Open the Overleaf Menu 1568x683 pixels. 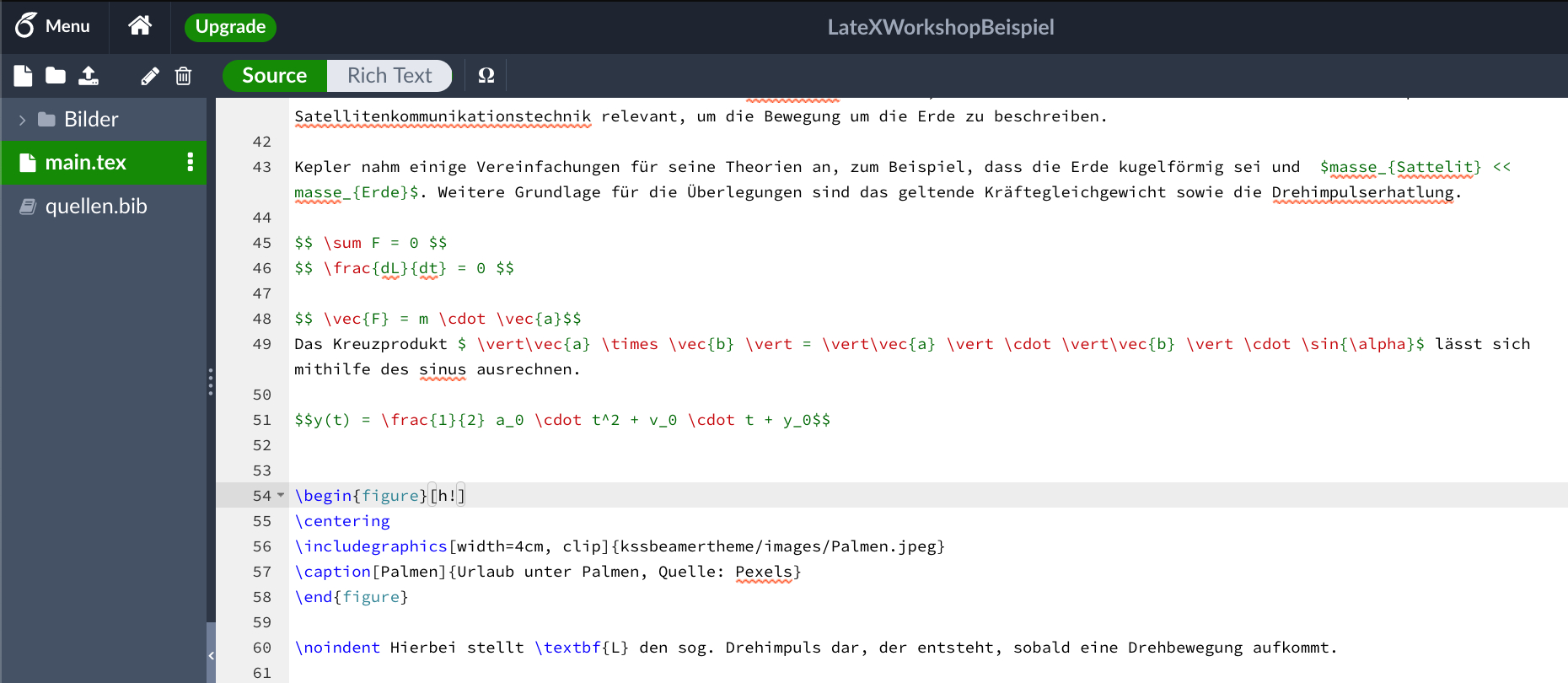click(x=52, y=26)
